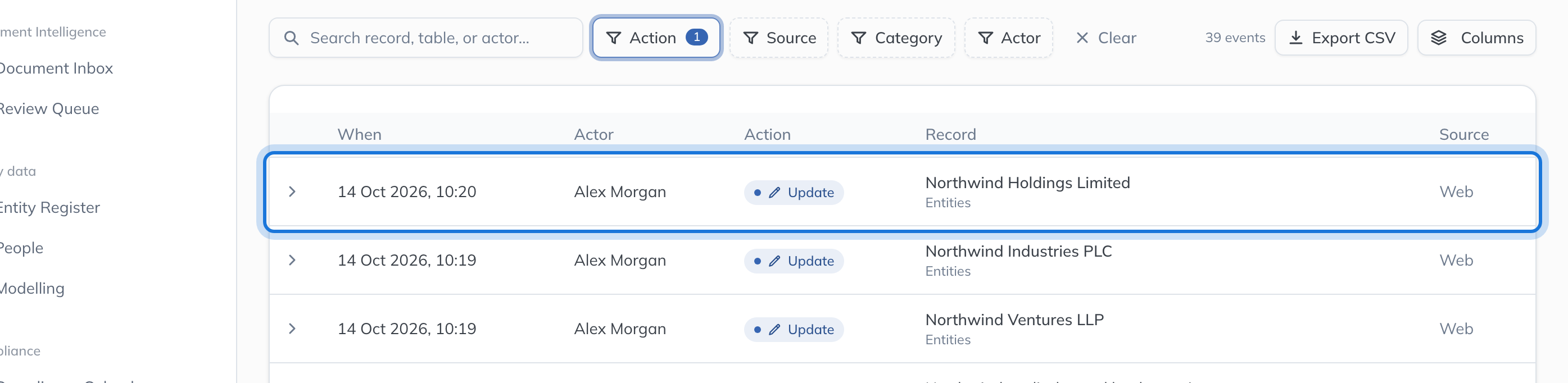This screenshot has width=1568, height=383.
Task: Expand the Northwind Industries PLC row
Action: [292, 260]
